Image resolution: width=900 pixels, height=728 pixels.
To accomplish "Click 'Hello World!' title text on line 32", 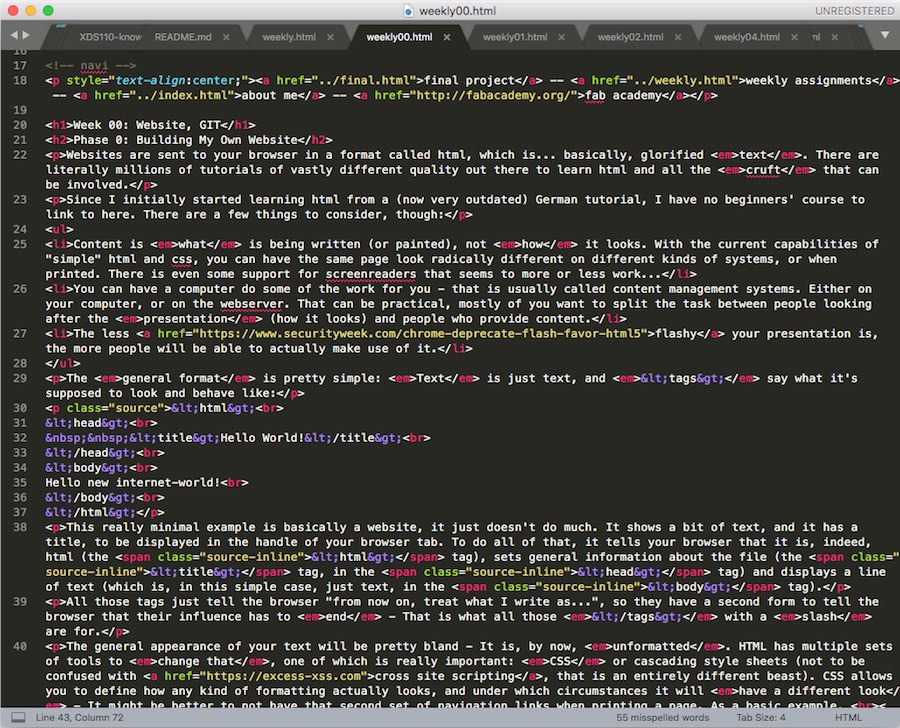I will (262, 438).
